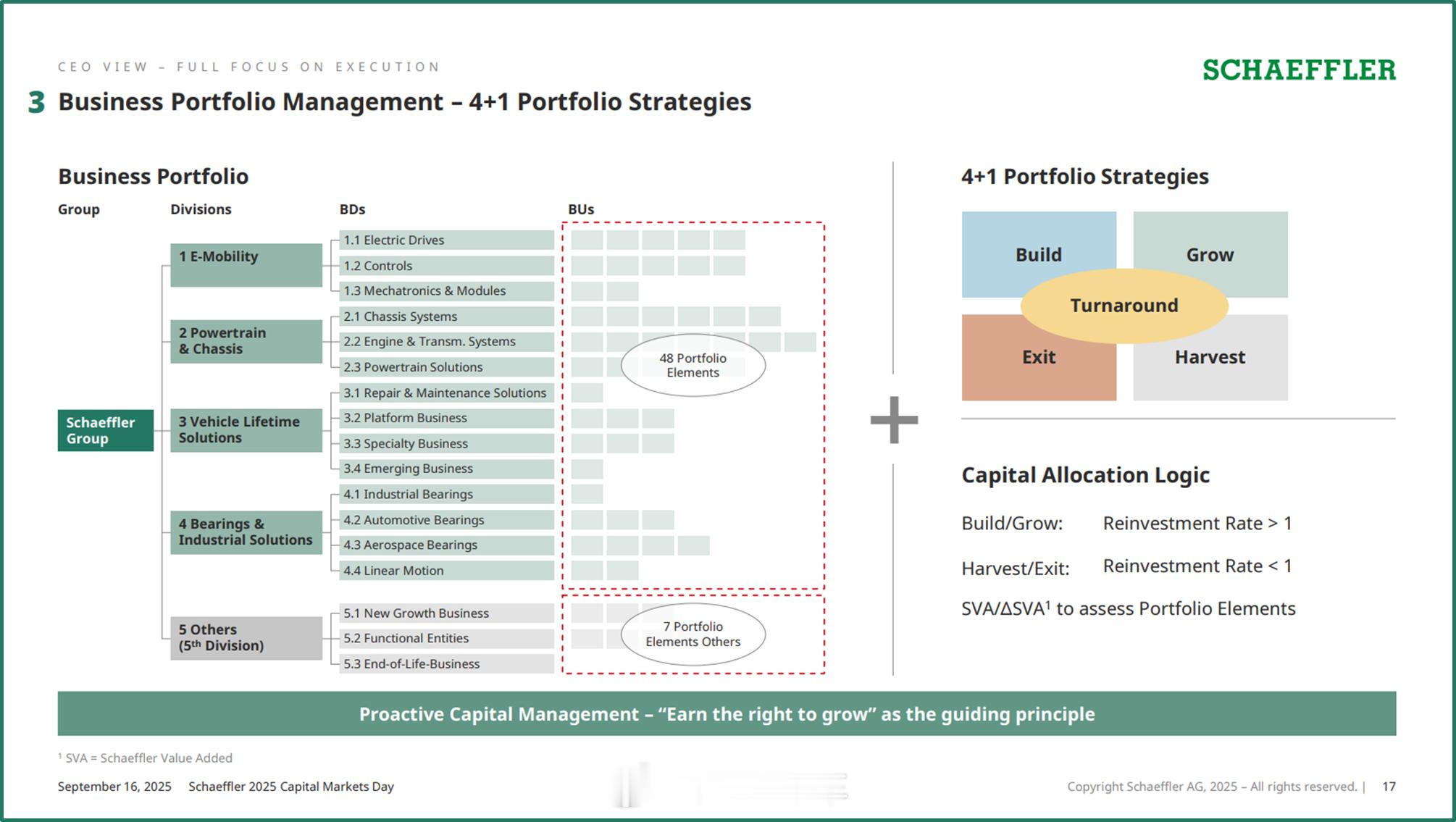Image resolution: width=1456 pixels, height=822 pixels.
Task: Click the BDs column header
Action: (x=352, y=209)
